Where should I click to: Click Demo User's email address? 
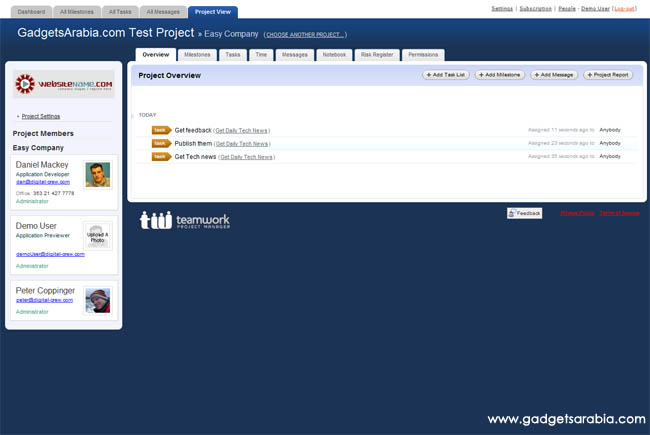tap(50, 254)
